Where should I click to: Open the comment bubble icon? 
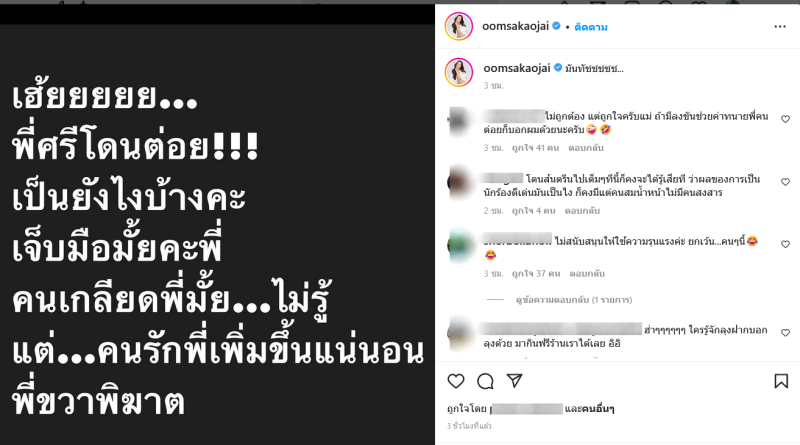[x=485, y=381]
